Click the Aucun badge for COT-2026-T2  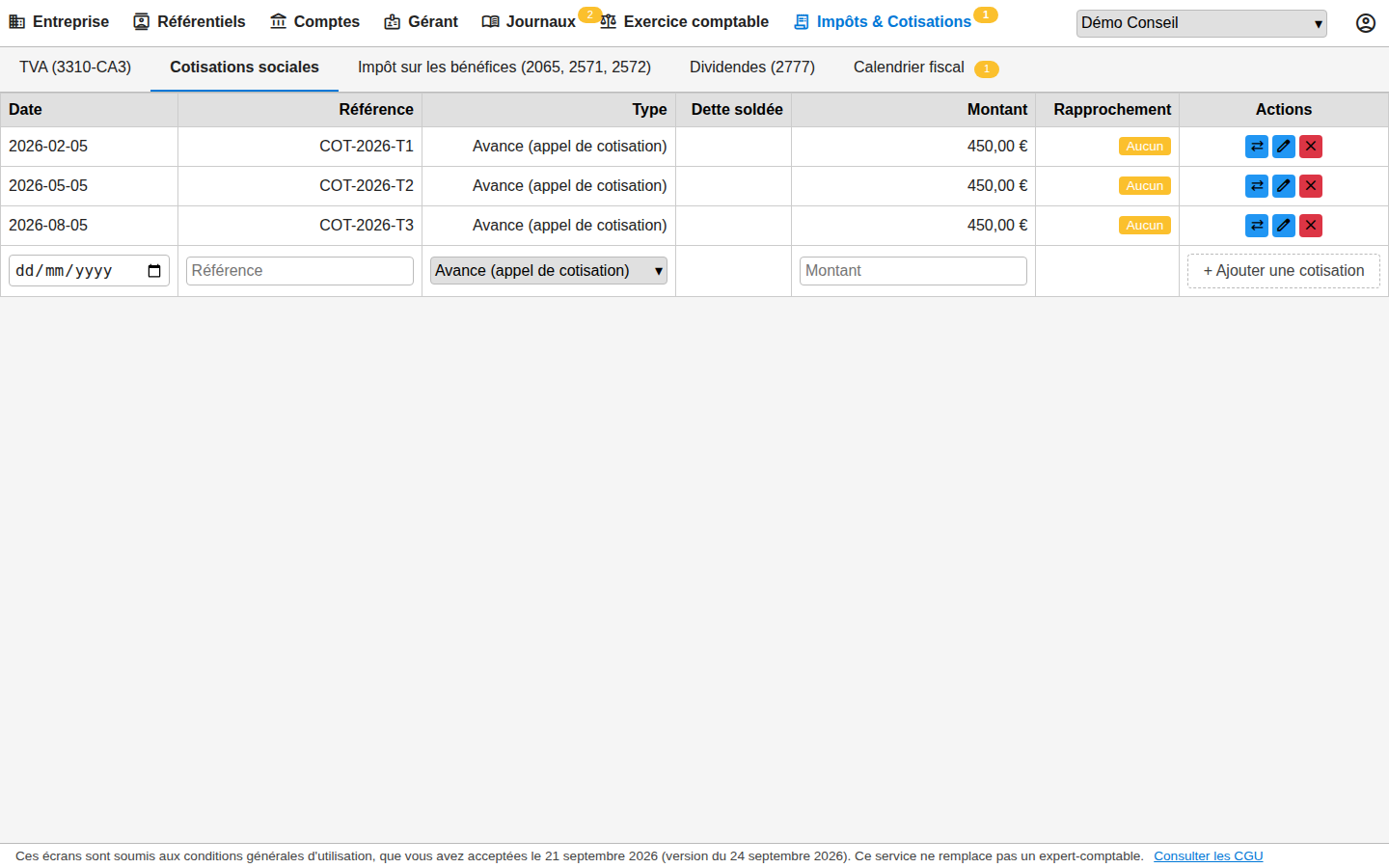pyautogui.click(x=1145, y=186)
